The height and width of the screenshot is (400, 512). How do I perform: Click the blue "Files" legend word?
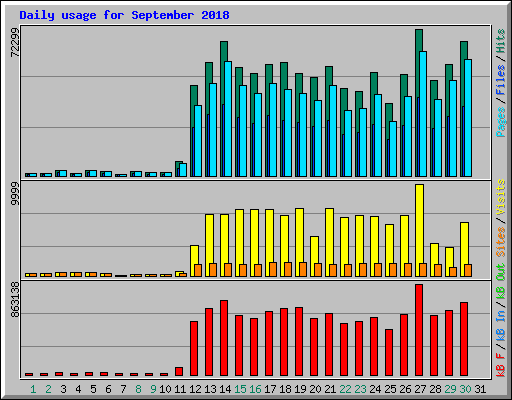501,80
